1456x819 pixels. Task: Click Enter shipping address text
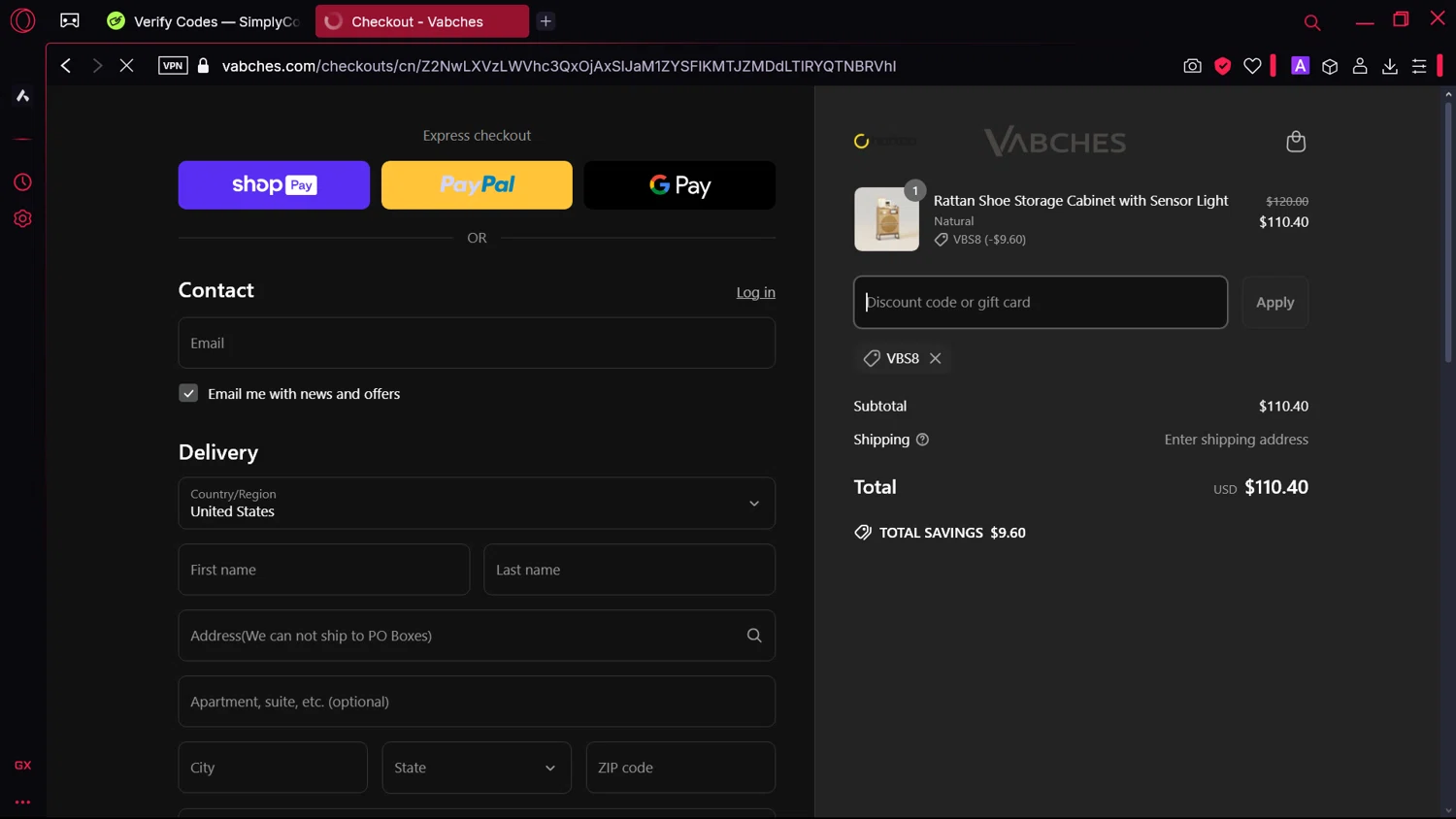(x=1237, y=440)
